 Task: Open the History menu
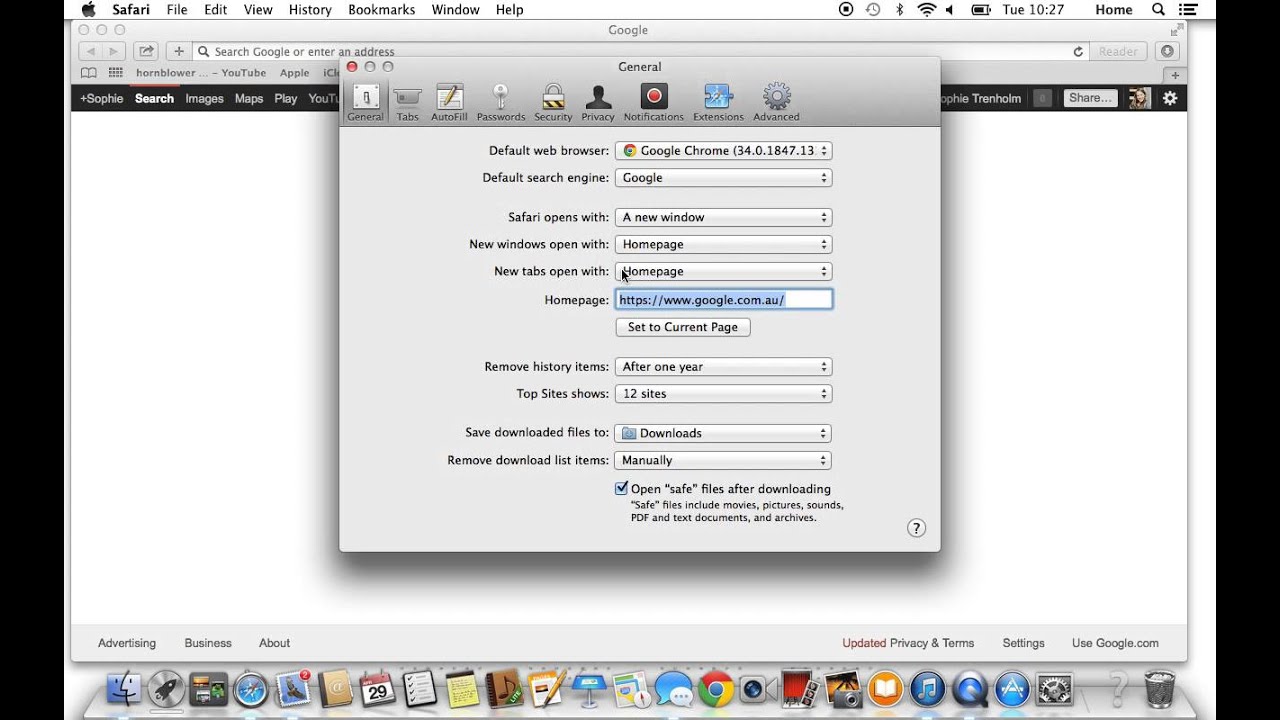pos(310,10)
